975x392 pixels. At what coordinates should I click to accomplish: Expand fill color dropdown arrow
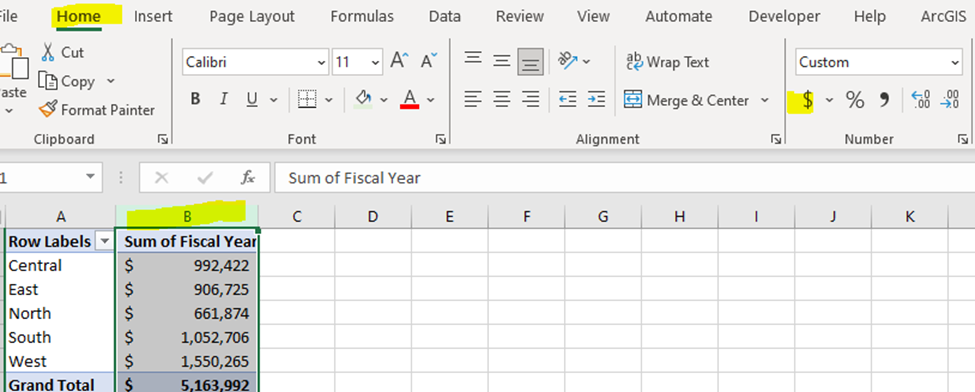pos(384,100)
